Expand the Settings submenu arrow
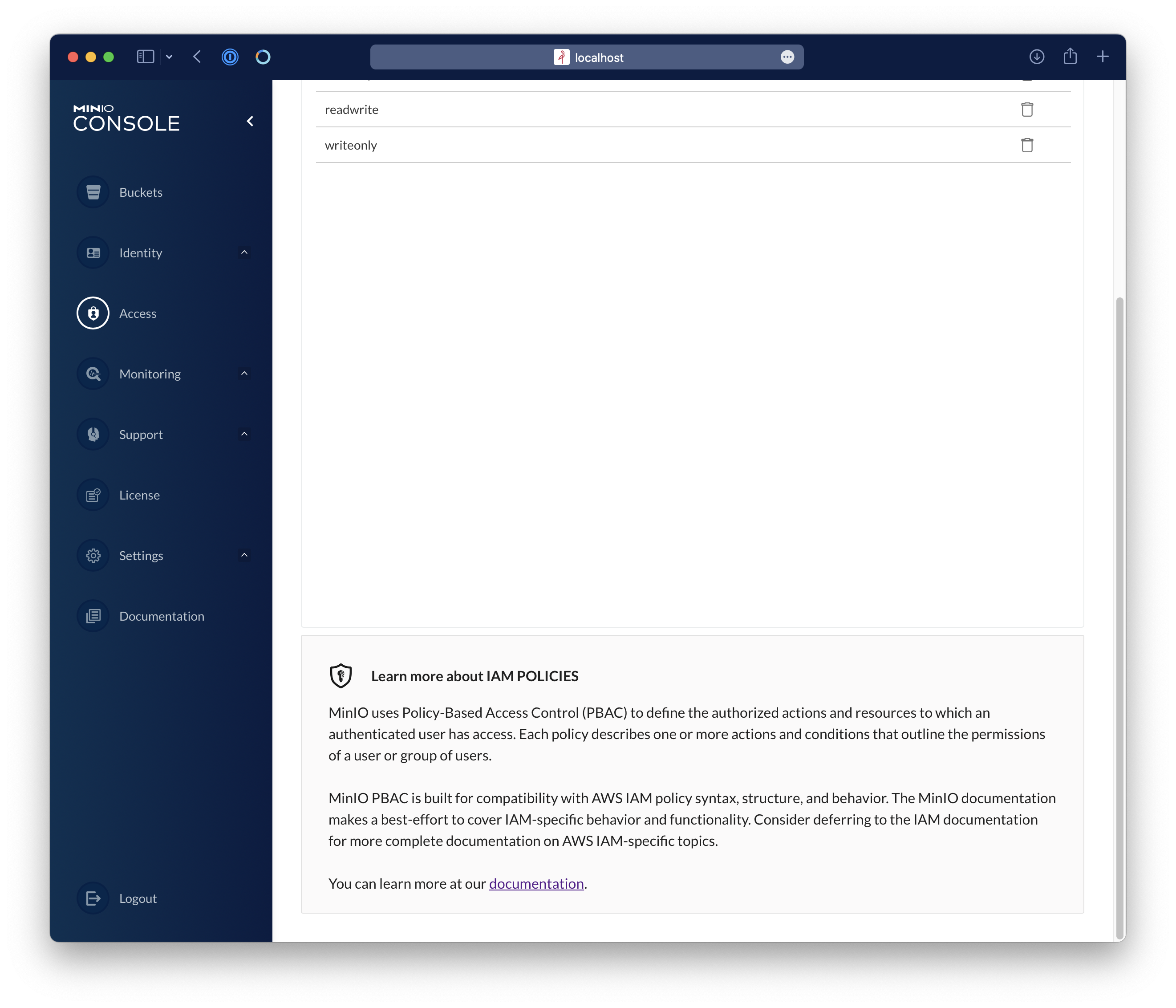 click(x=244, y=555)
